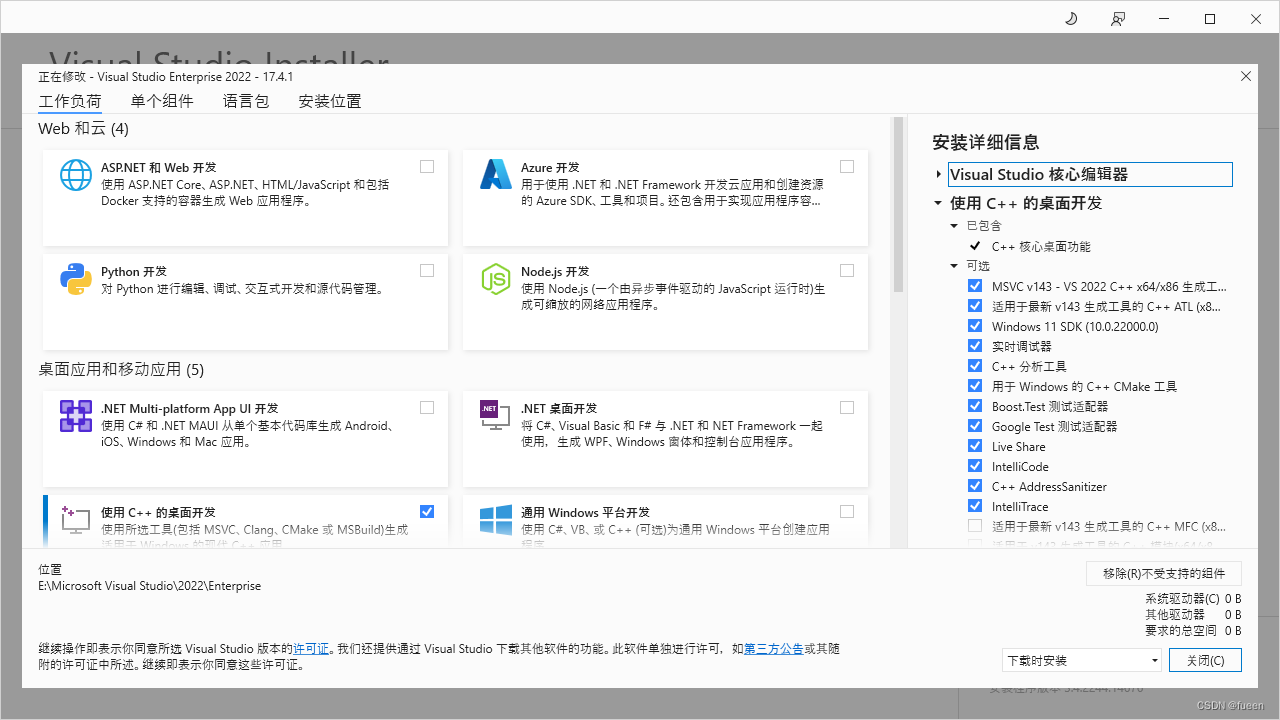Uncheck the IntelliTrace component

click(x=975, y=506)
